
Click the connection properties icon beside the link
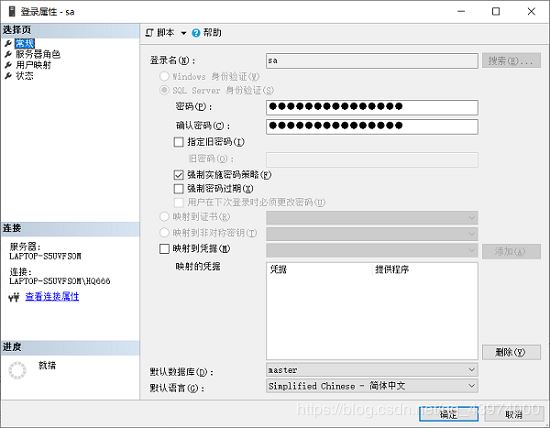pos(14,297)
